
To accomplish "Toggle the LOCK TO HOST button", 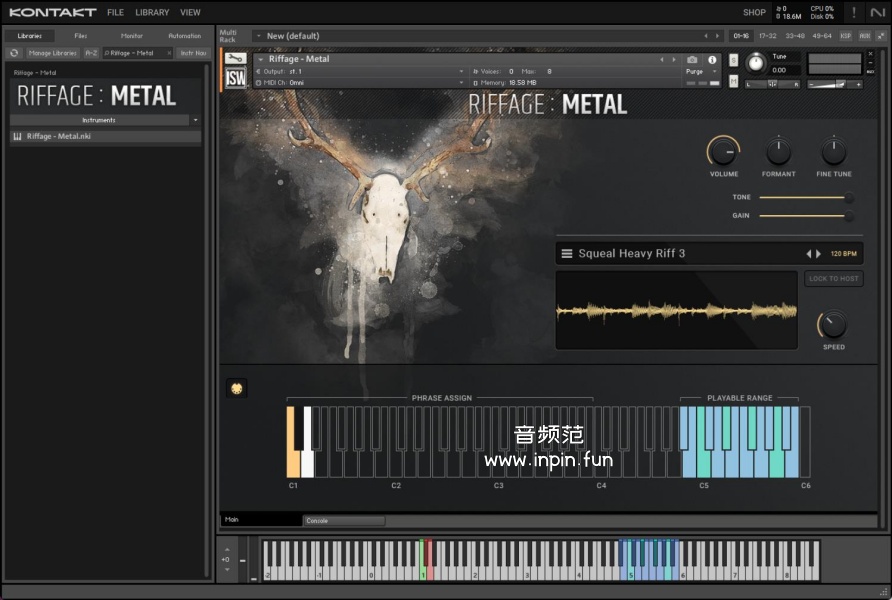I will (x=833, y=279).
